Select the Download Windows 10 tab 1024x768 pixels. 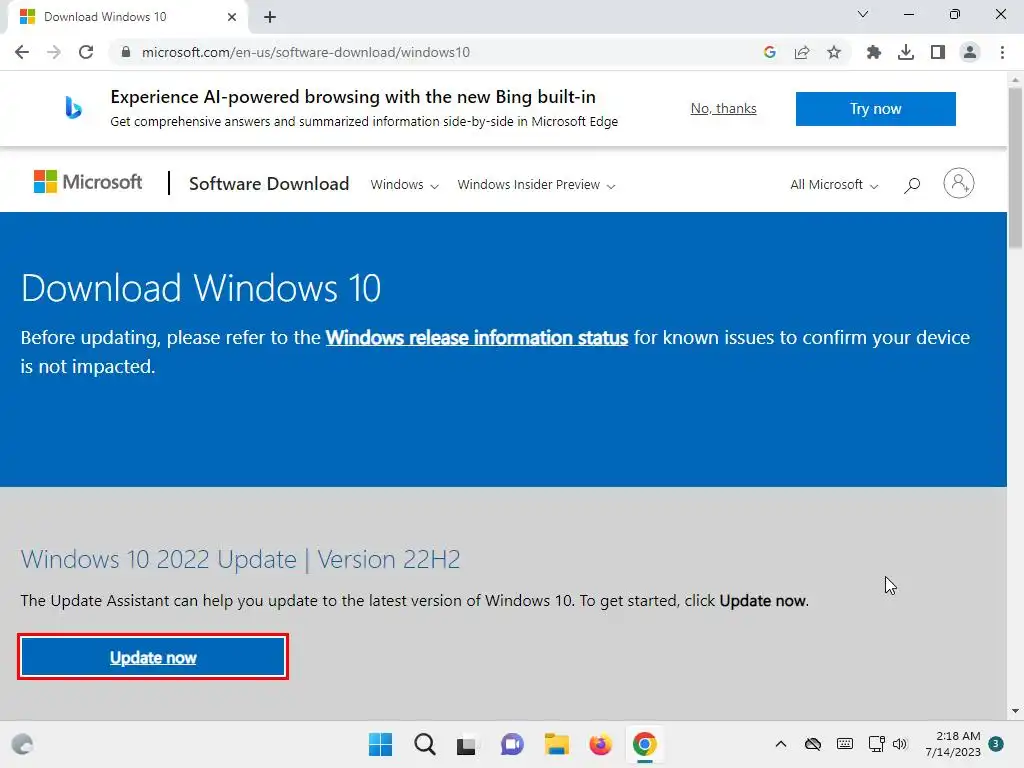point(127,17)
